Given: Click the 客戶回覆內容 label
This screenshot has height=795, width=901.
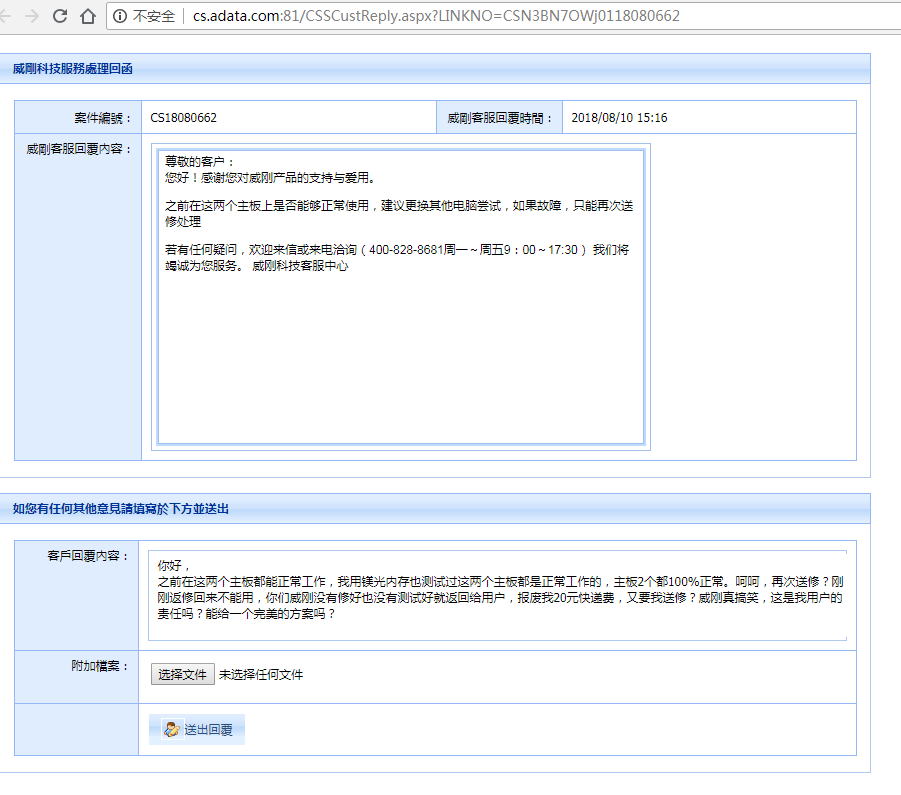Looking at the screenshot, I should 88,556.
